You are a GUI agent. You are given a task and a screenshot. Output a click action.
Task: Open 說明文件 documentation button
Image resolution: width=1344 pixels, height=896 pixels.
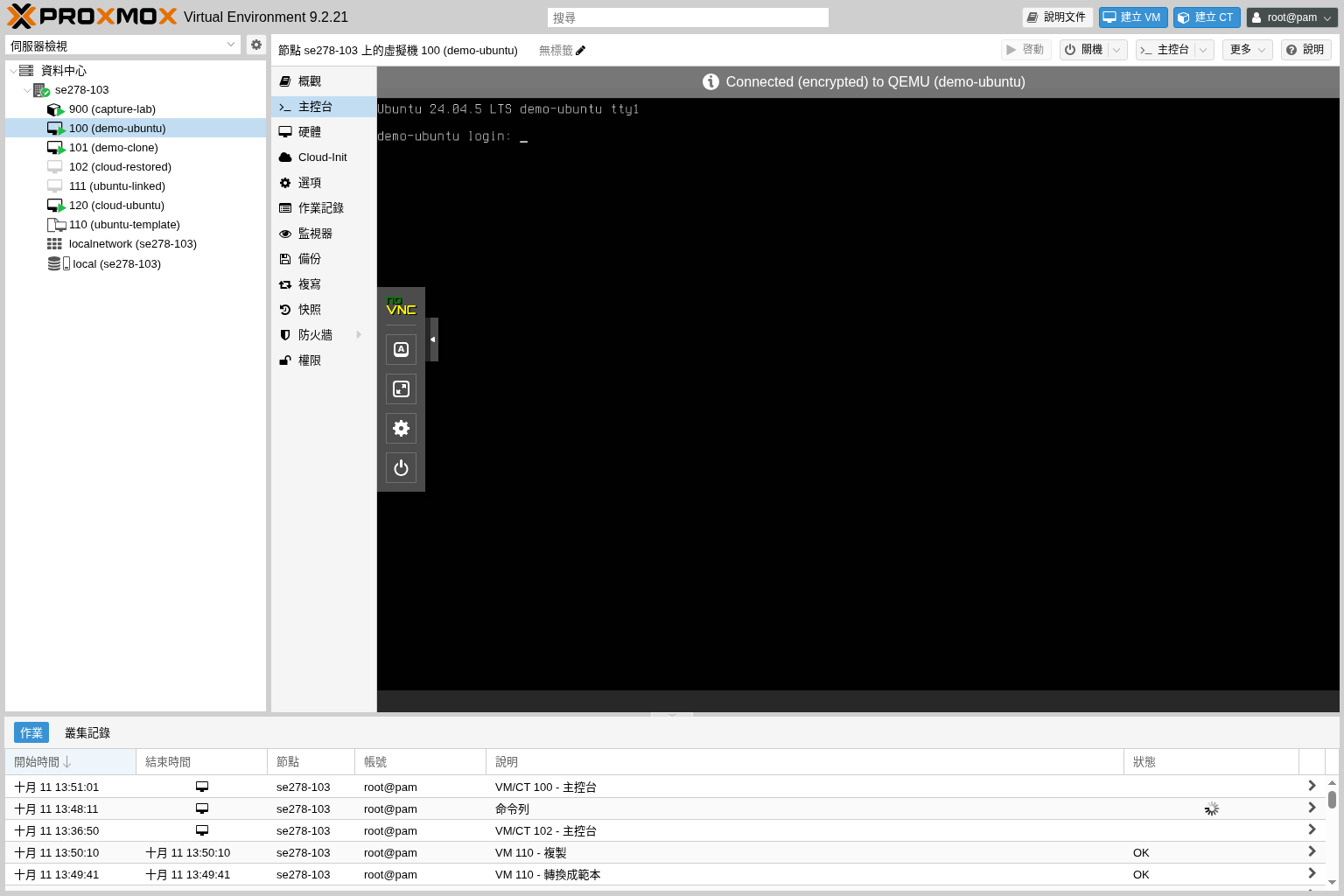[1057, 17]
